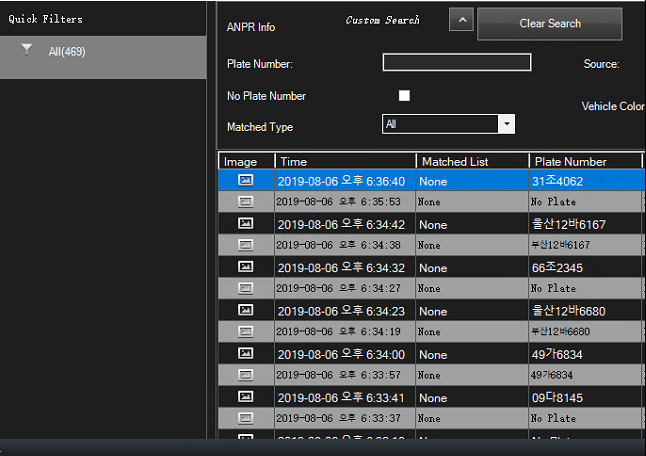Sort by the Time column header
646x456 pixels.
coord(345,161)
